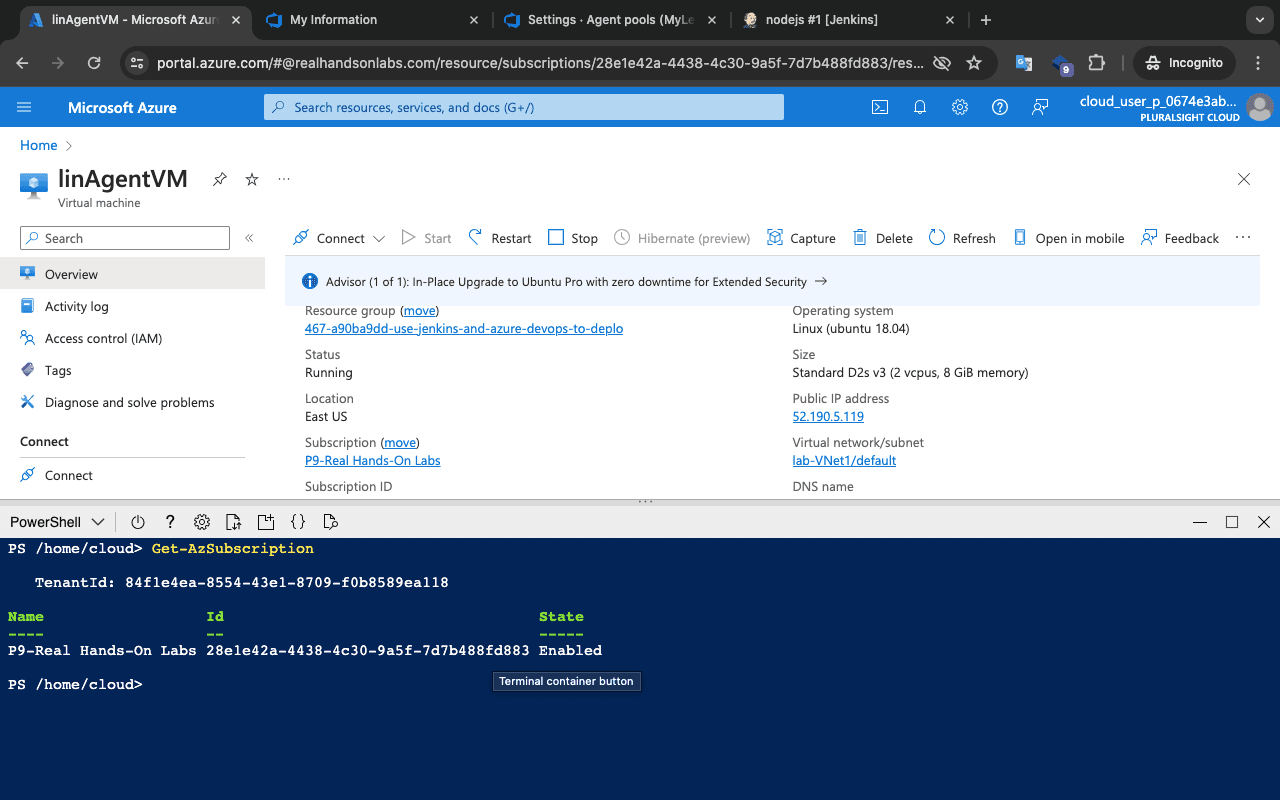1280x800 pixels.
Task: Open Tags in the resource menu
Action: (x=132, y=370)
